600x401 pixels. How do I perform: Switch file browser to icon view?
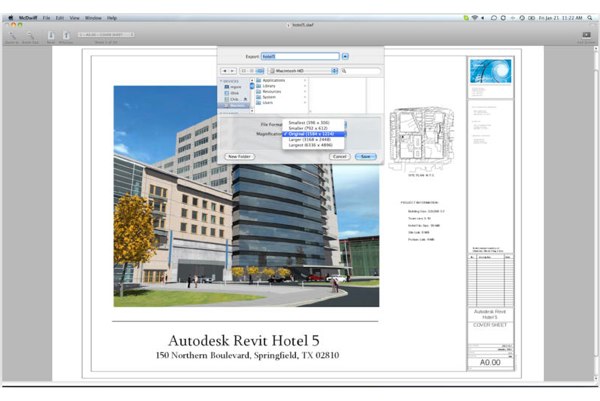click(x=243, y=71)
